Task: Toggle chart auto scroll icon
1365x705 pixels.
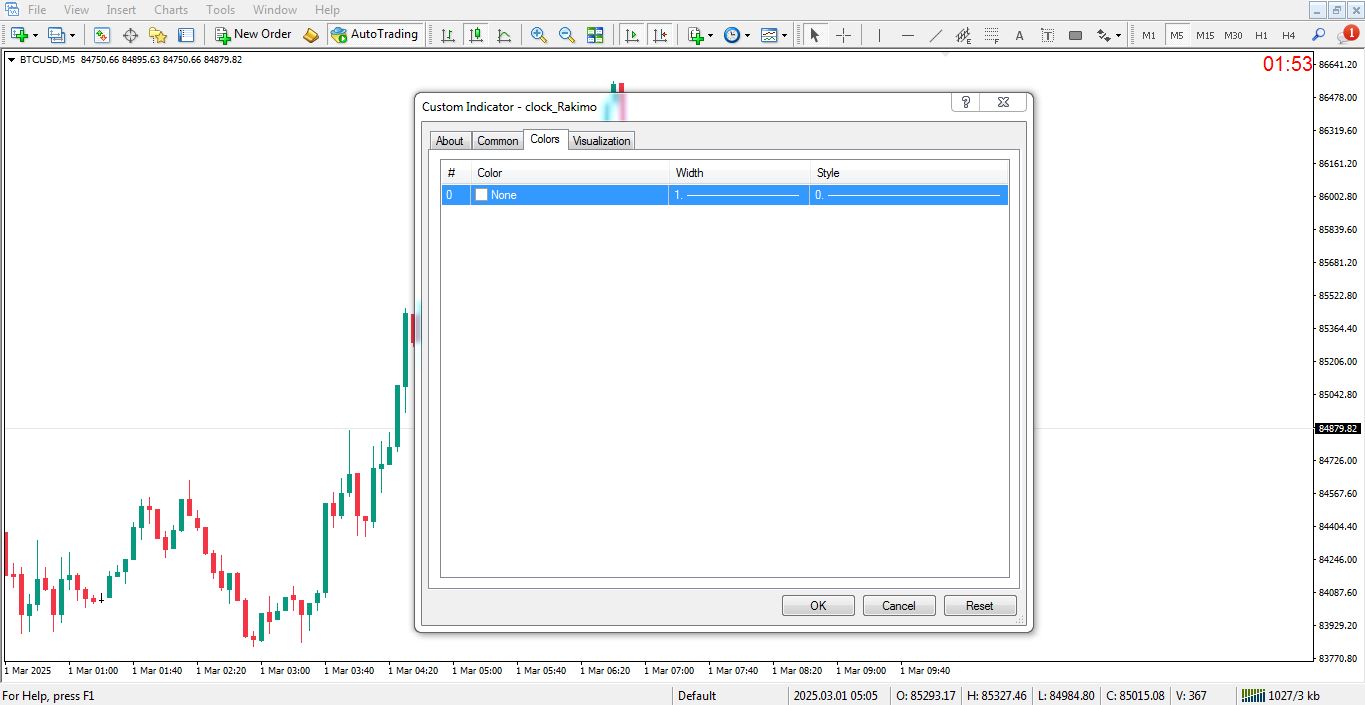Action: 632,35
